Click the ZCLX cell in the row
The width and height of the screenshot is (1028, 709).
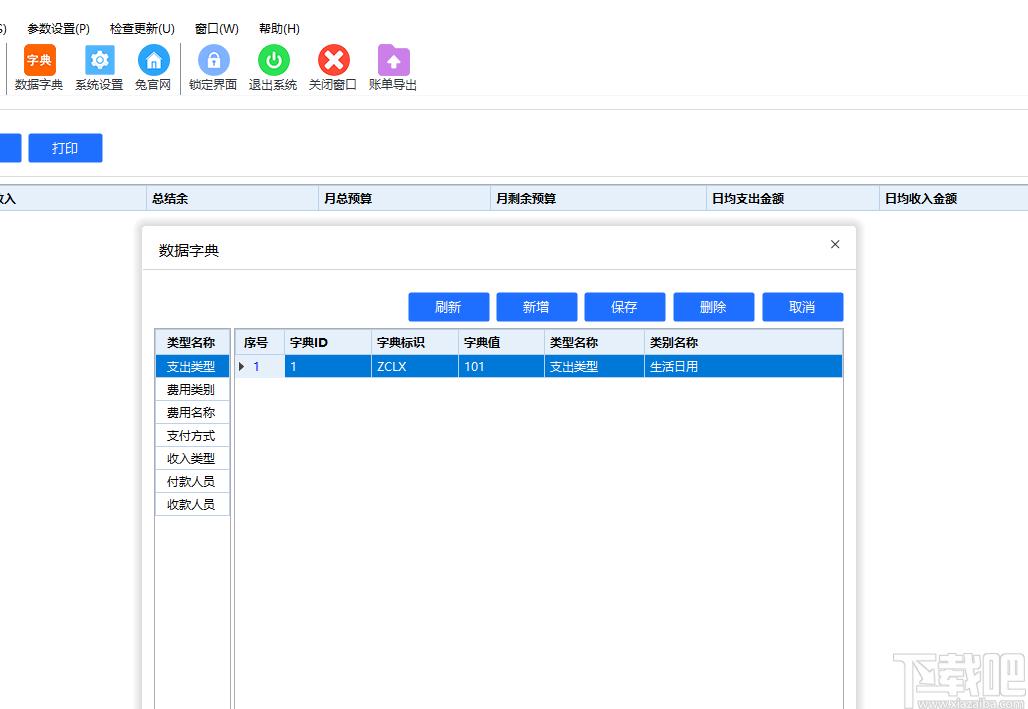tap(414, 367)
